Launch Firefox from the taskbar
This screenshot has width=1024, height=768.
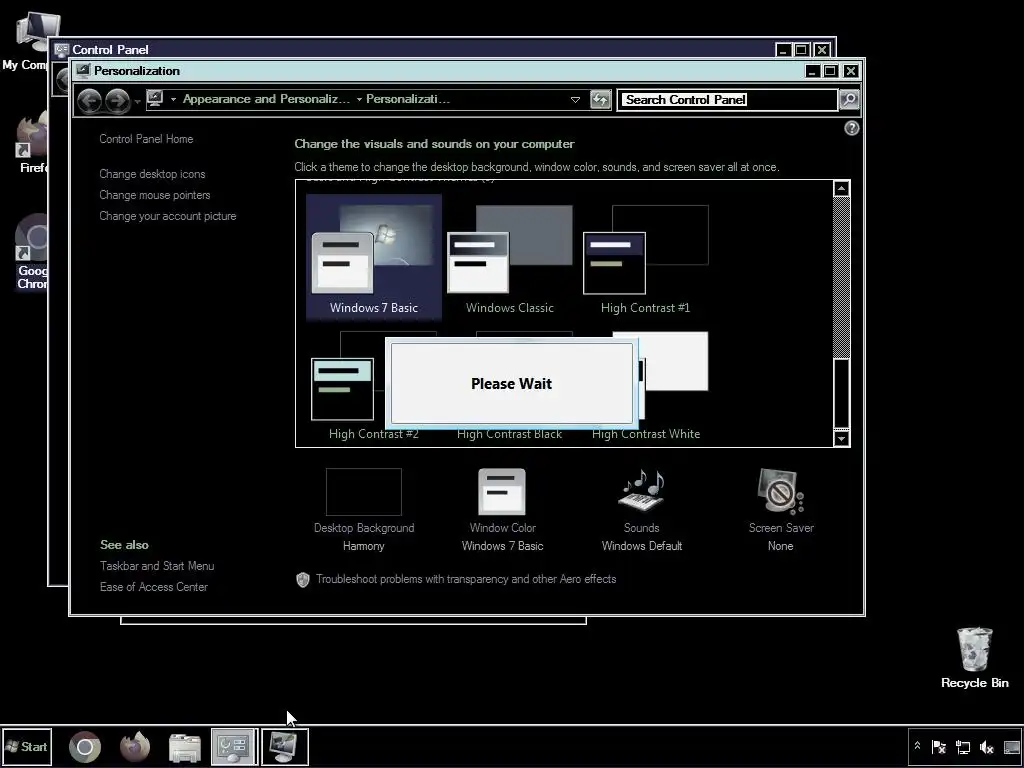[135, 746]
